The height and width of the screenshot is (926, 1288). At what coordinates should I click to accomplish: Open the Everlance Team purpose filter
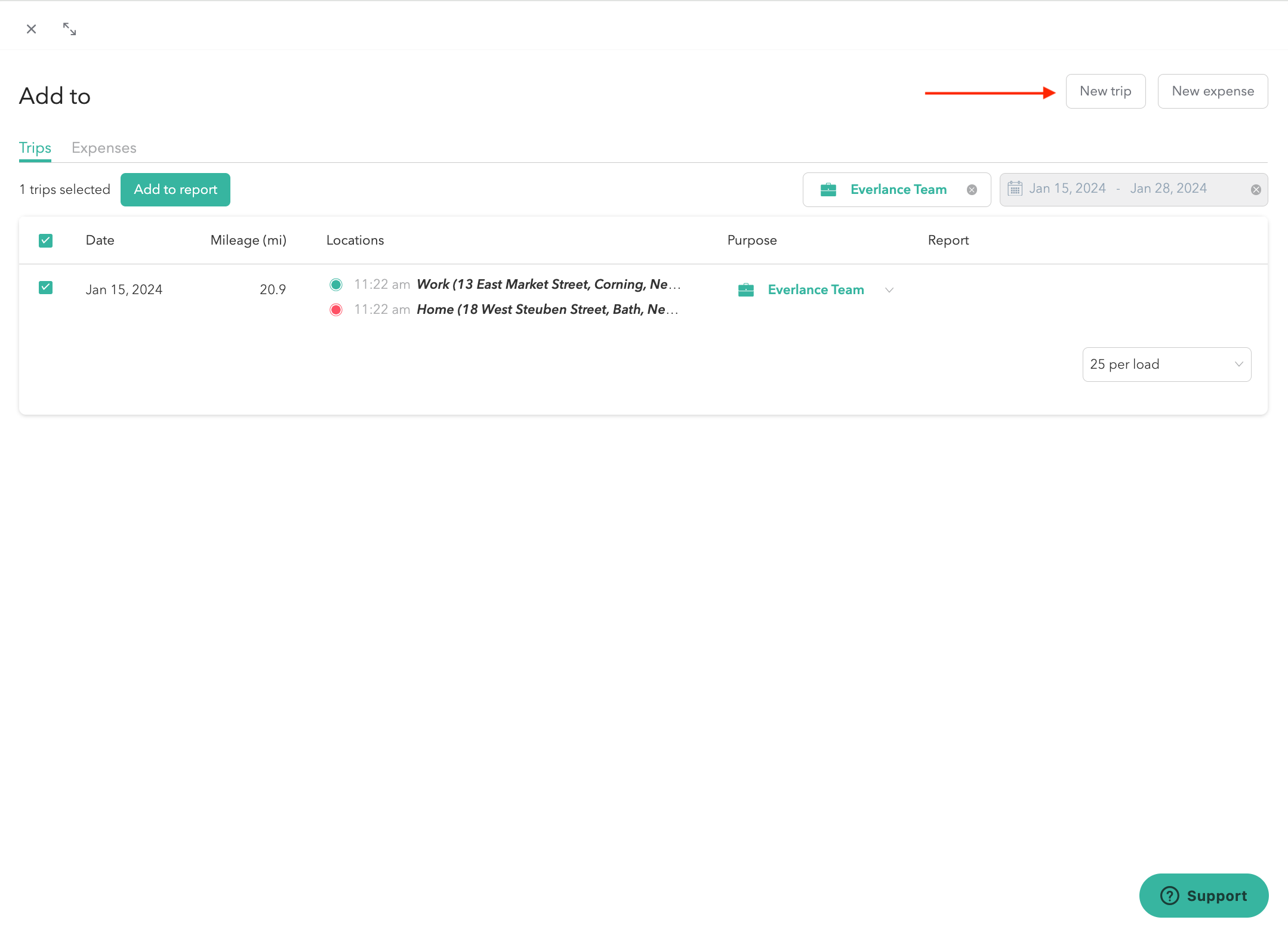click(x=898, y=190)
